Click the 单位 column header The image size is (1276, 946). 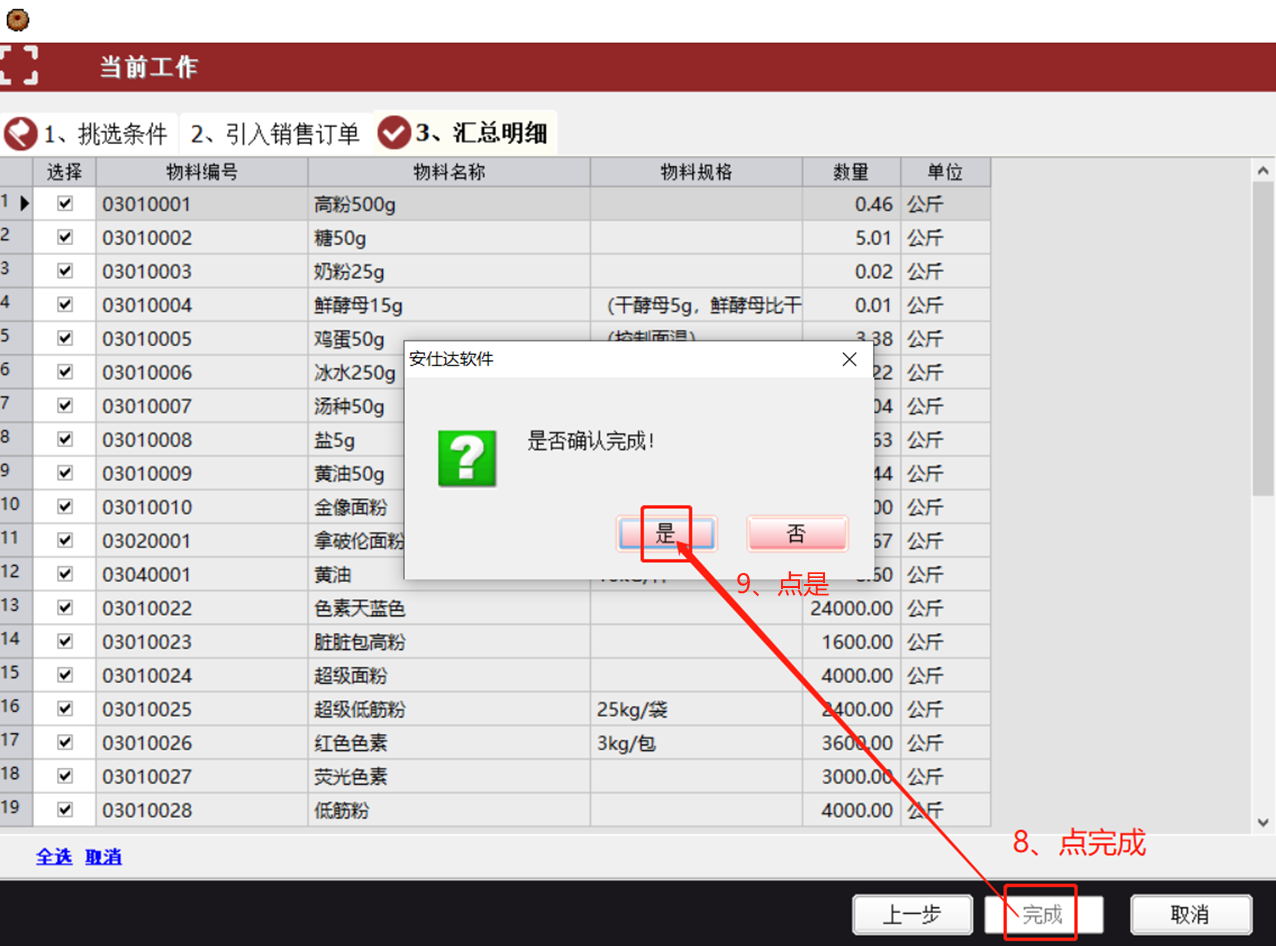[945, 171]
